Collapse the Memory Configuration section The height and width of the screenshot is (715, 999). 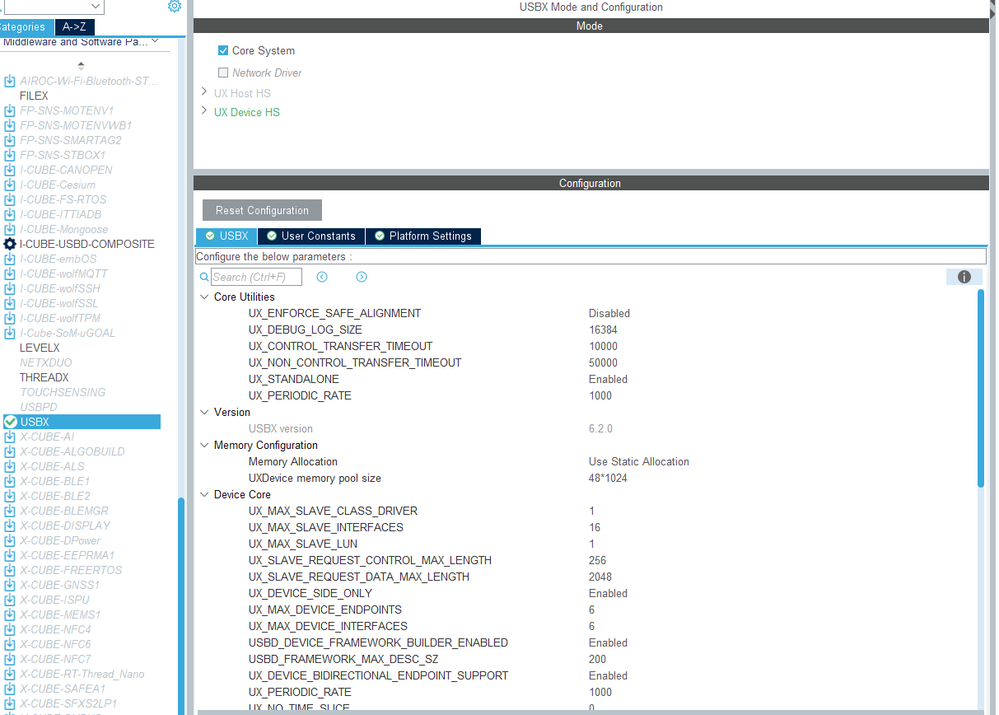(x=205, y=445)
